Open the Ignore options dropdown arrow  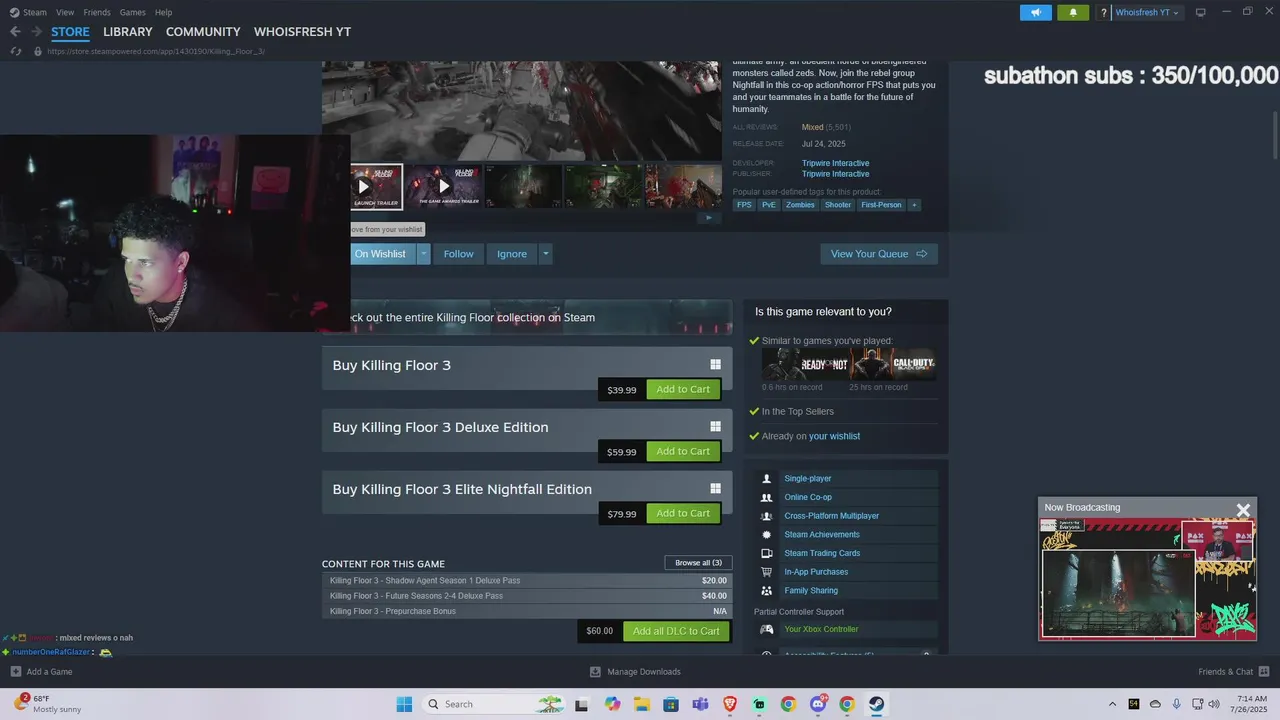click(x=545, y=254)
